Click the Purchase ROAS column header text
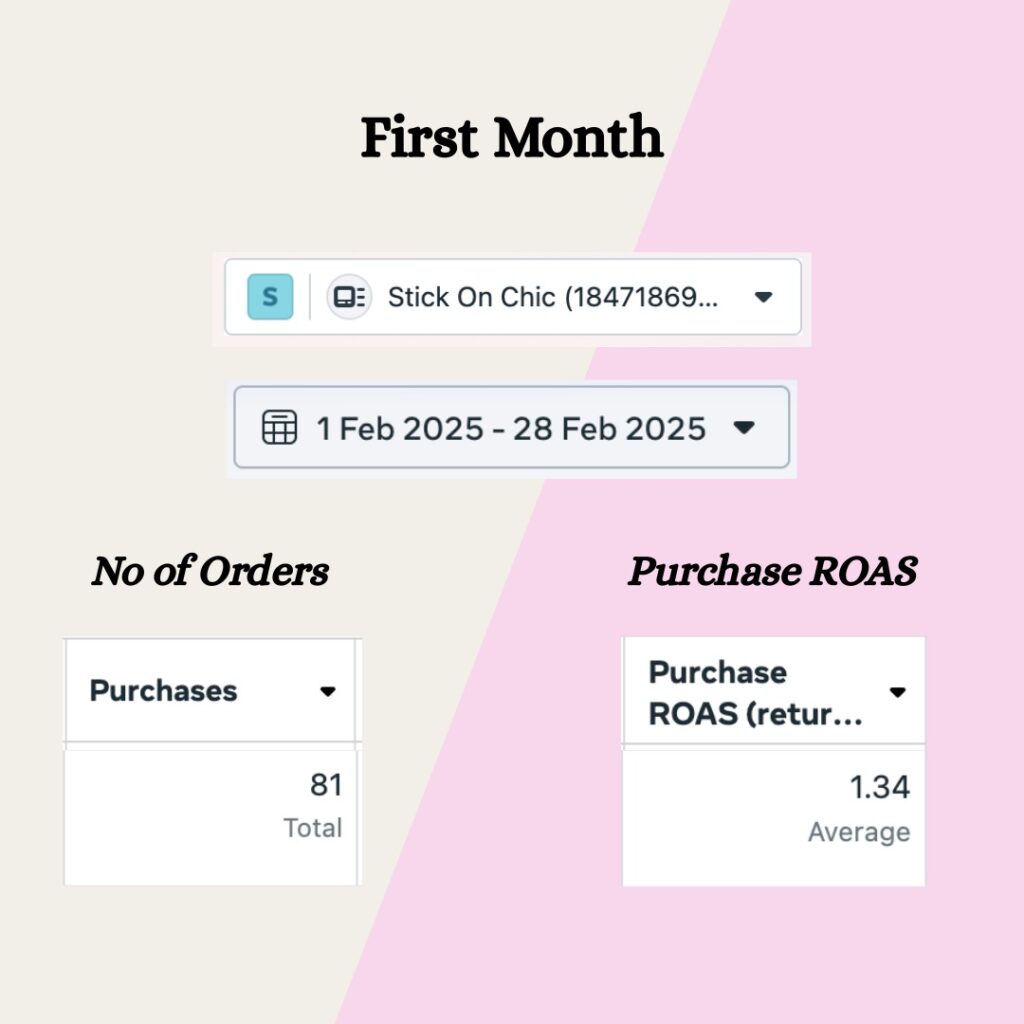This screenshot has width=1024, height=1024. point(756,693)
